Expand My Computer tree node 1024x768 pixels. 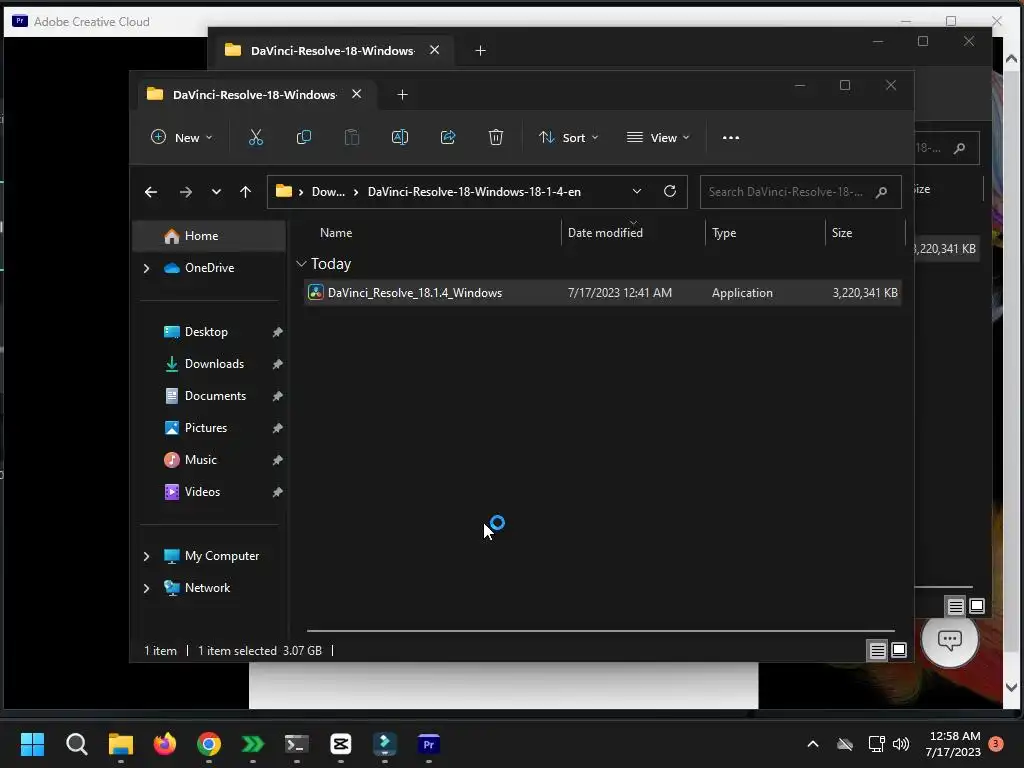pos(146,556)
